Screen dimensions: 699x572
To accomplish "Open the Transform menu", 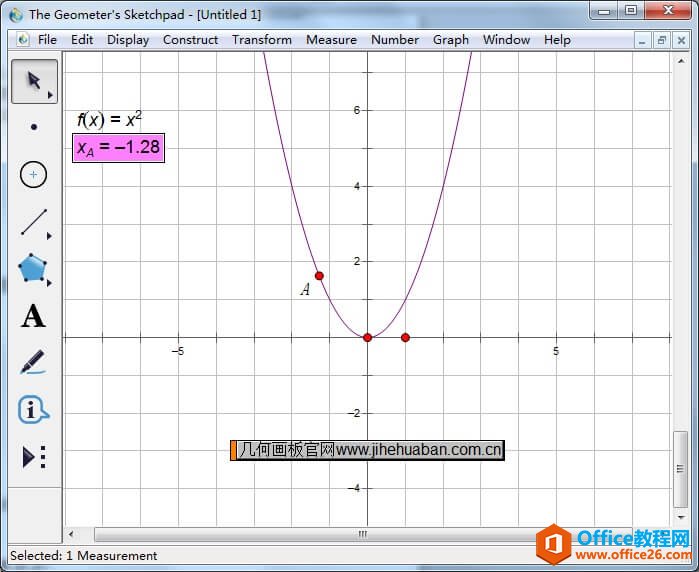I will tap(262, 40).
